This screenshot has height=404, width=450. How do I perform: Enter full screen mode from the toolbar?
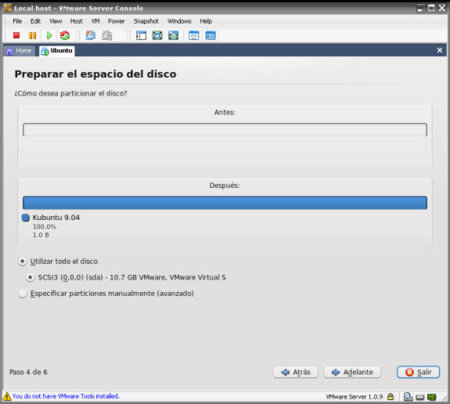pos(157,35)
